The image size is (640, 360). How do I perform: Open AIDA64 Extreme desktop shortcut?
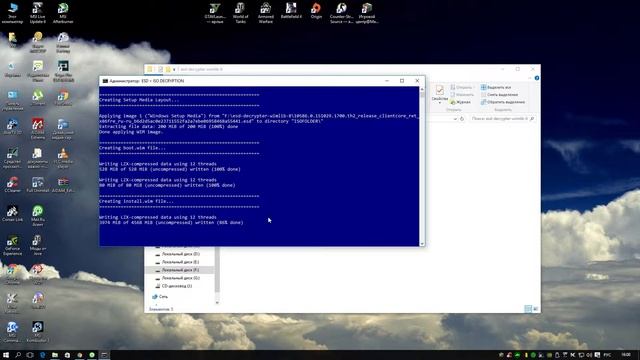pos(38,129)
